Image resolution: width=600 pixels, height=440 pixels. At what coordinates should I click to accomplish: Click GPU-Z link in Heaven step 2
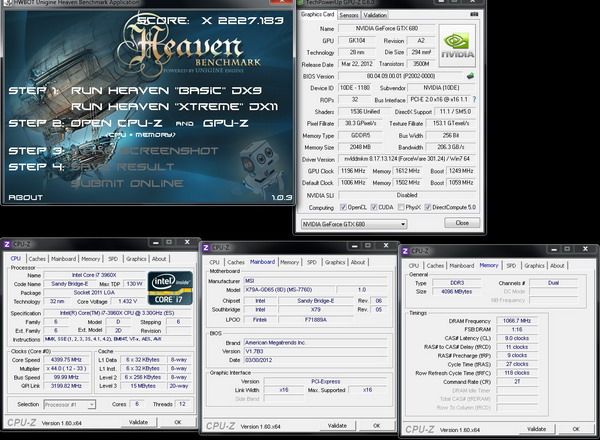[x=226, y=123]
